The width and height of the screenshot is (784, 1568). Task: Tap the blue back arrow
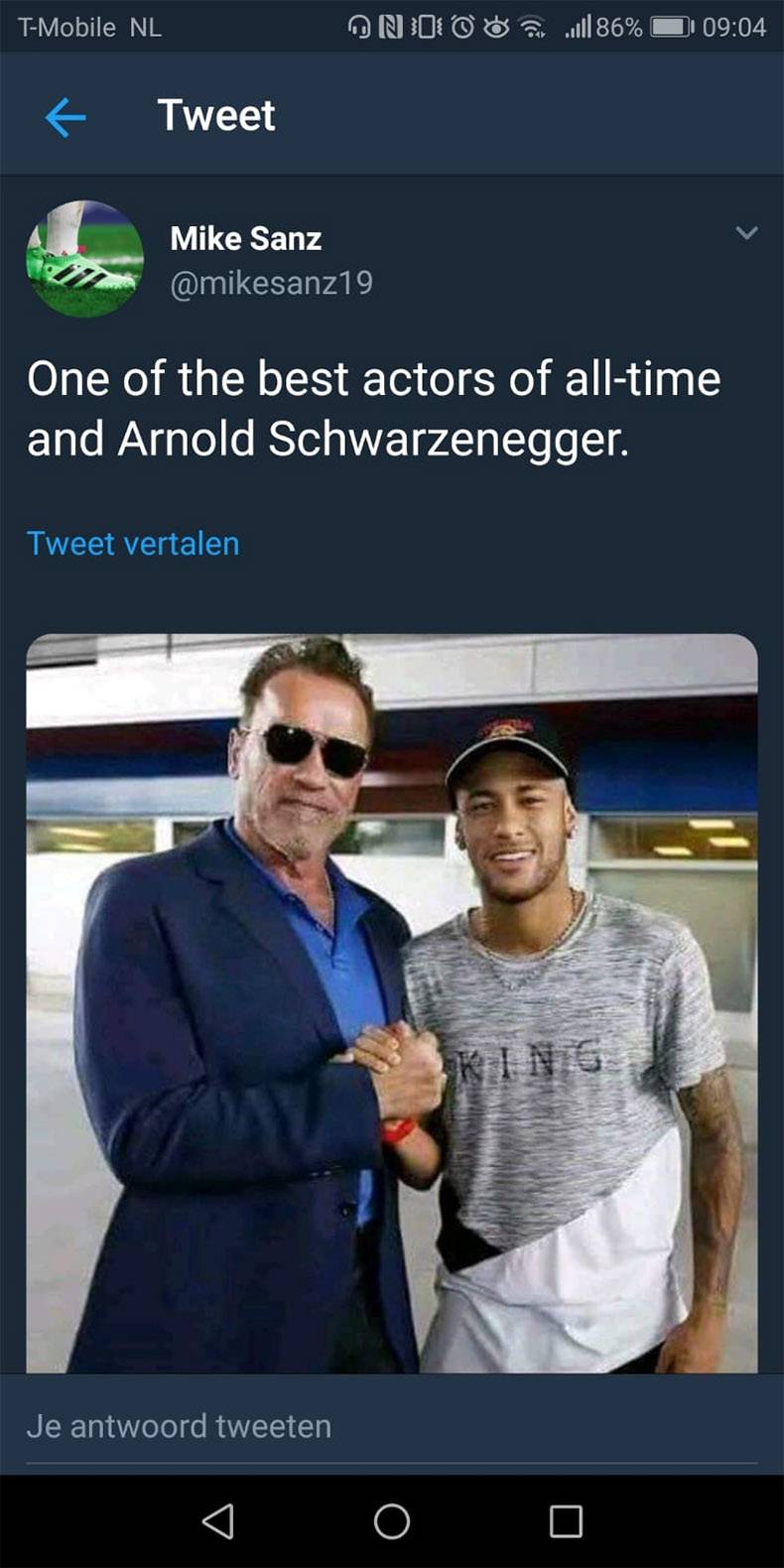tap(65, 117)
